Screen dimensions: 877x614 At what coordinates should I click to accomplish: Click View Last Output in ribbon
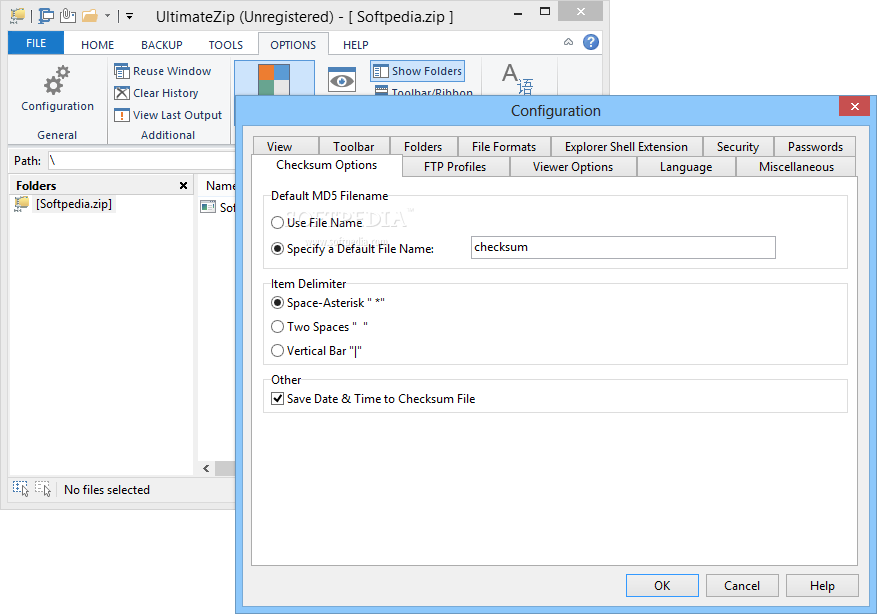click(x=168, y=115)
